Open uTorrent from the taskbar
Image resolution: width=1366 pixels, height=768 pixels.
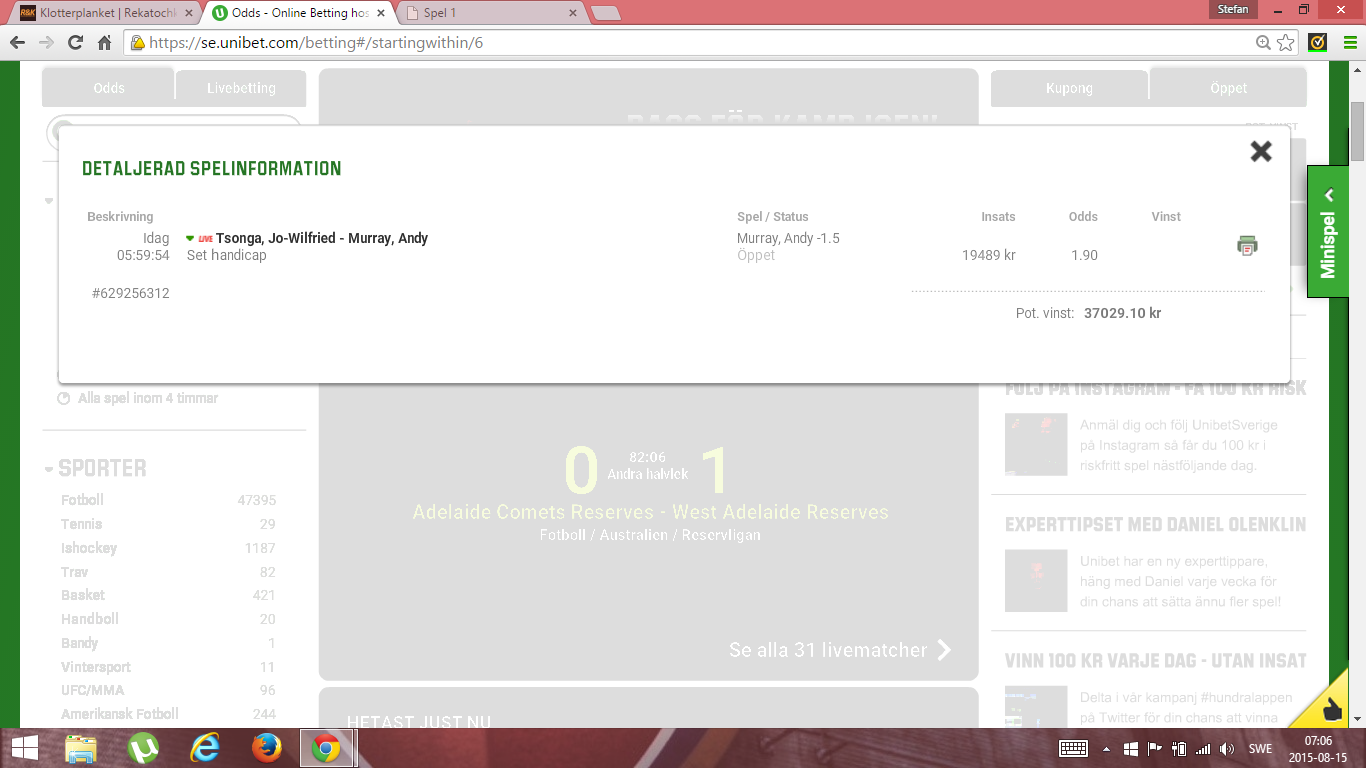144,748
